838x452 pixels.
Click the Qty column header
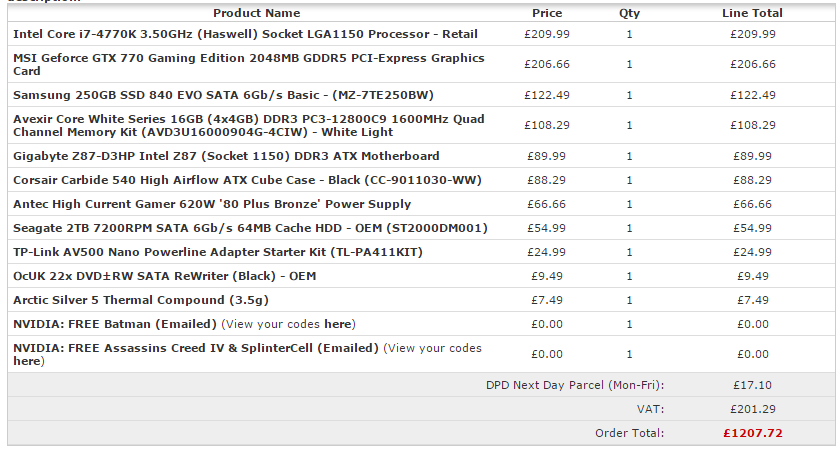tap(629, 14)
